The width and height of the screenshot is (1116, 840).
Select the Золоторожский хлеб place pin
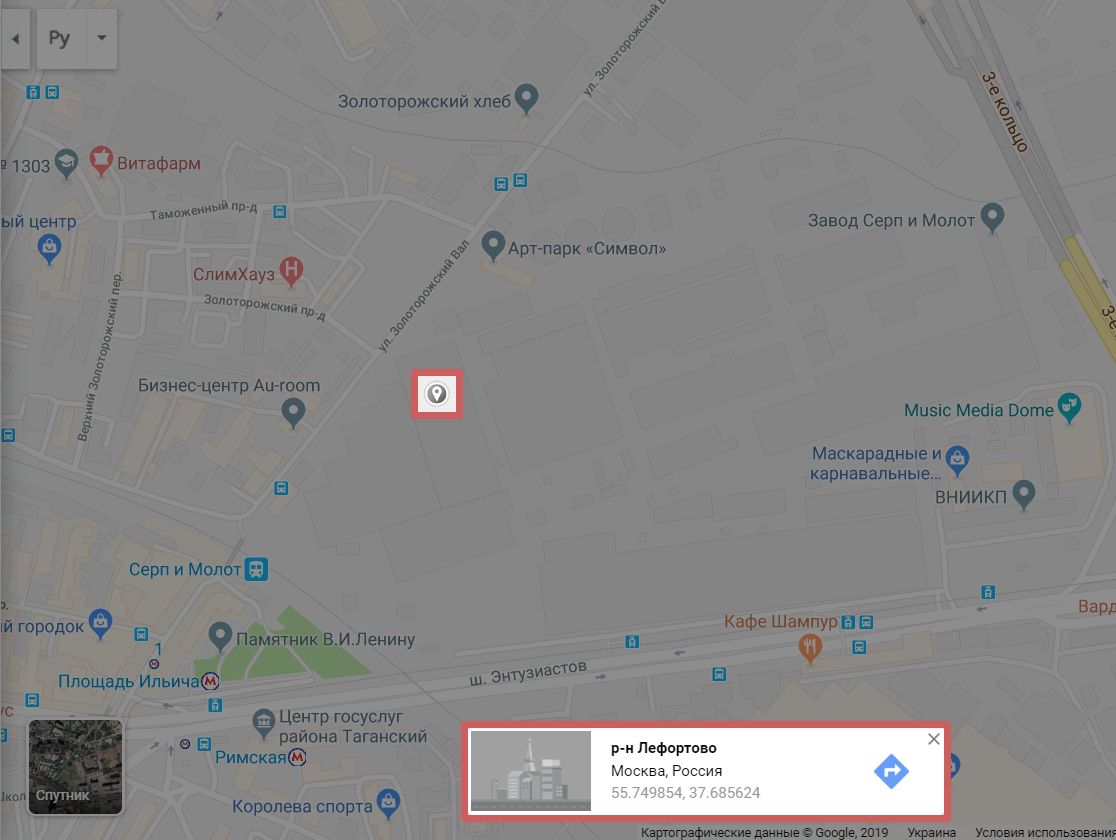coord(526,98)
